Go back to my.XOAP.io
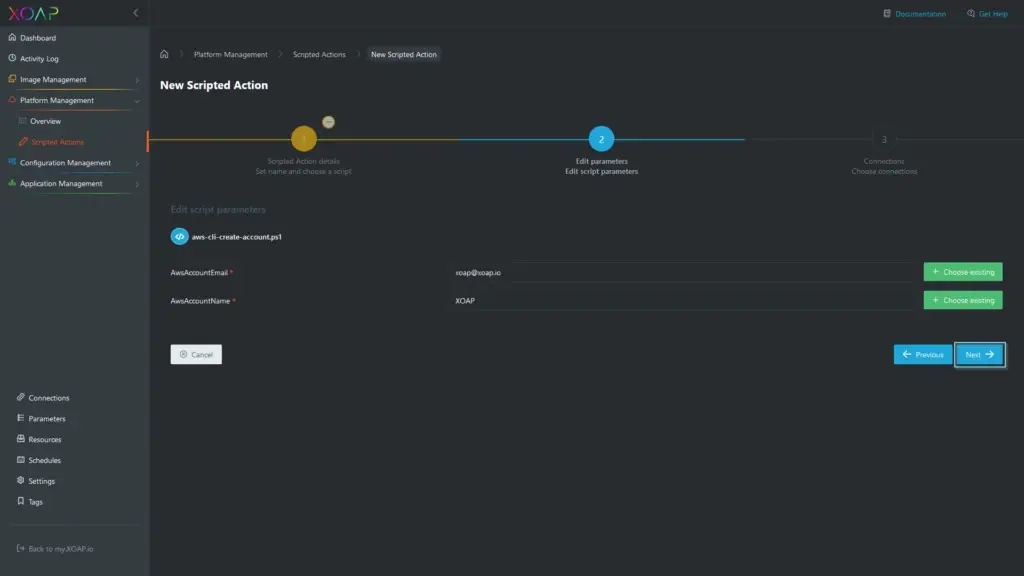The width and height of the screenshot is (1024, 576). [61, 549]
